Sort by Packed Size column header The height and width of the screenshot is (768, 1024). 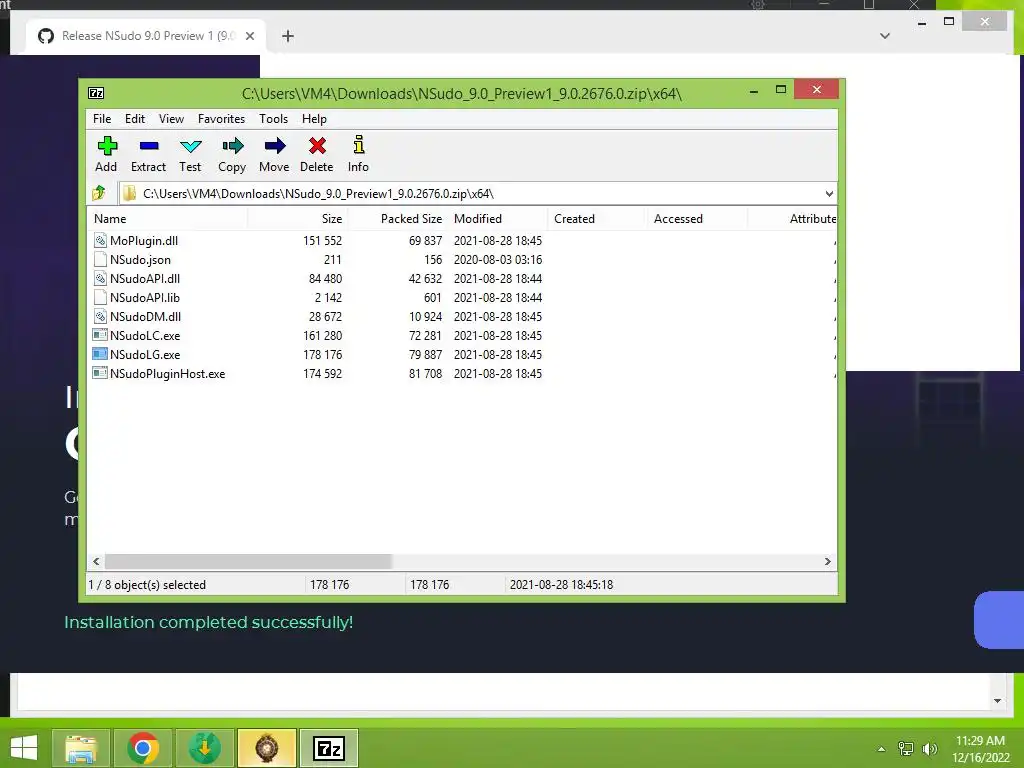click(397, 219)
